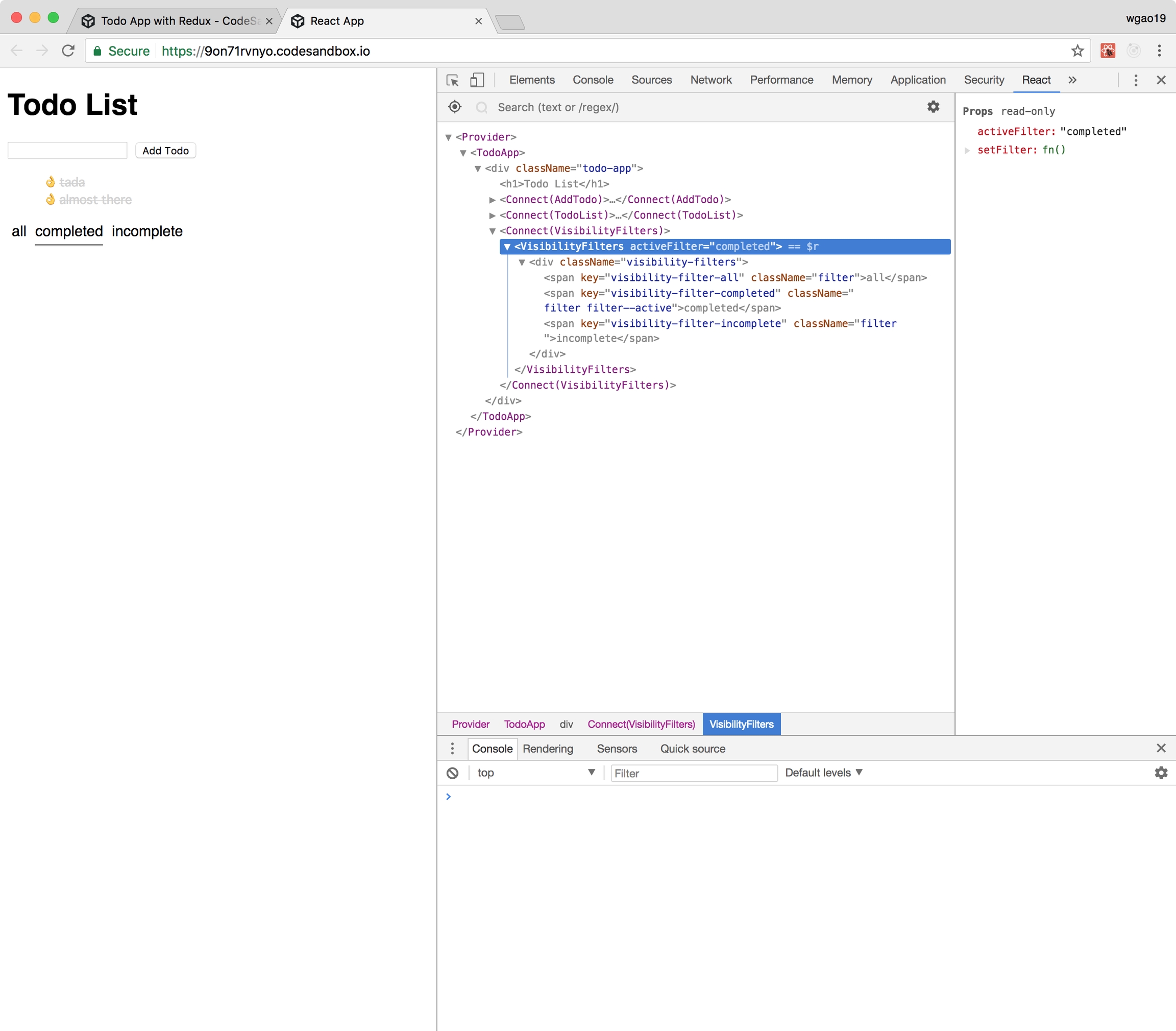Expand the Connect(AddTodo) tree node

click(492, 200)
